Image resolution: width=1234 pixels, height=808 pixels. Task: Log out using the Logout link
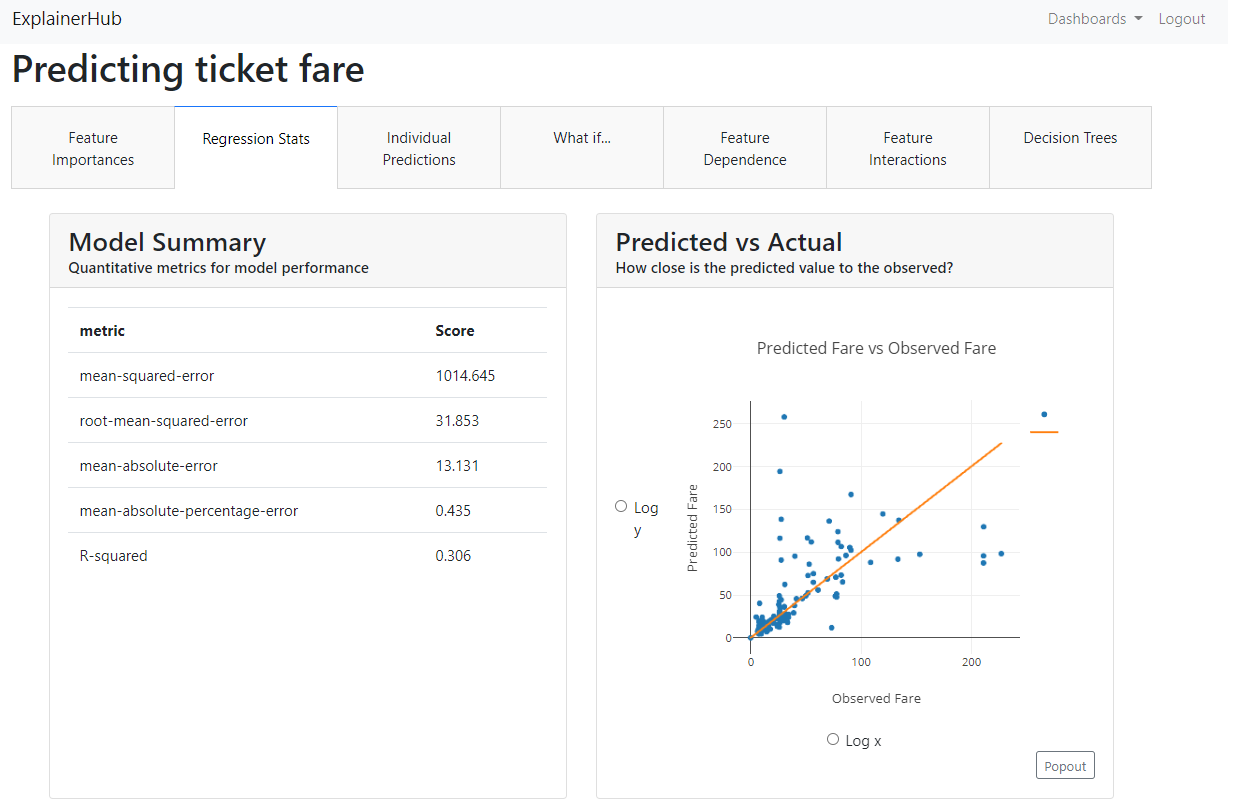pyautogui.click(x=1181, y=19)
